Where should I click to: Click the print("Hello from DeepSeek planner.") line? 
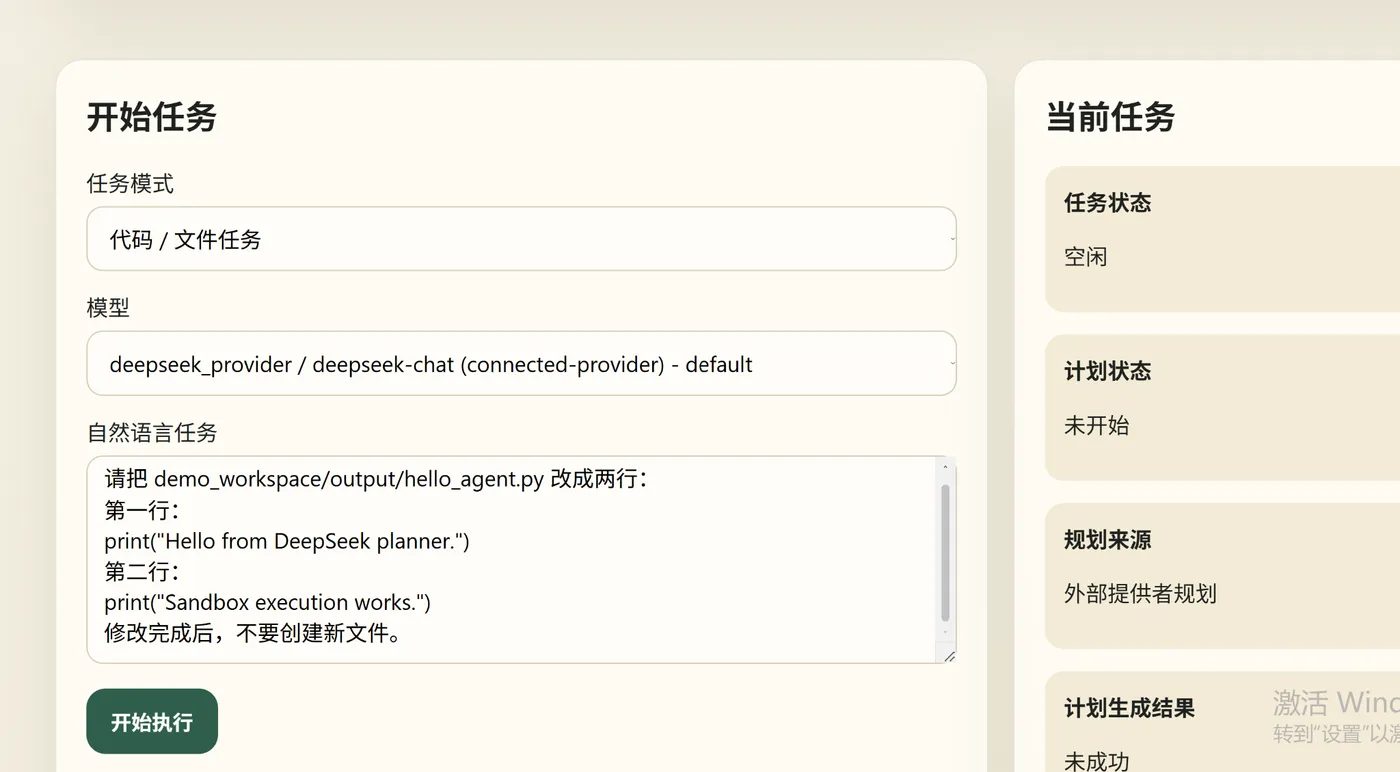(287, 541)
